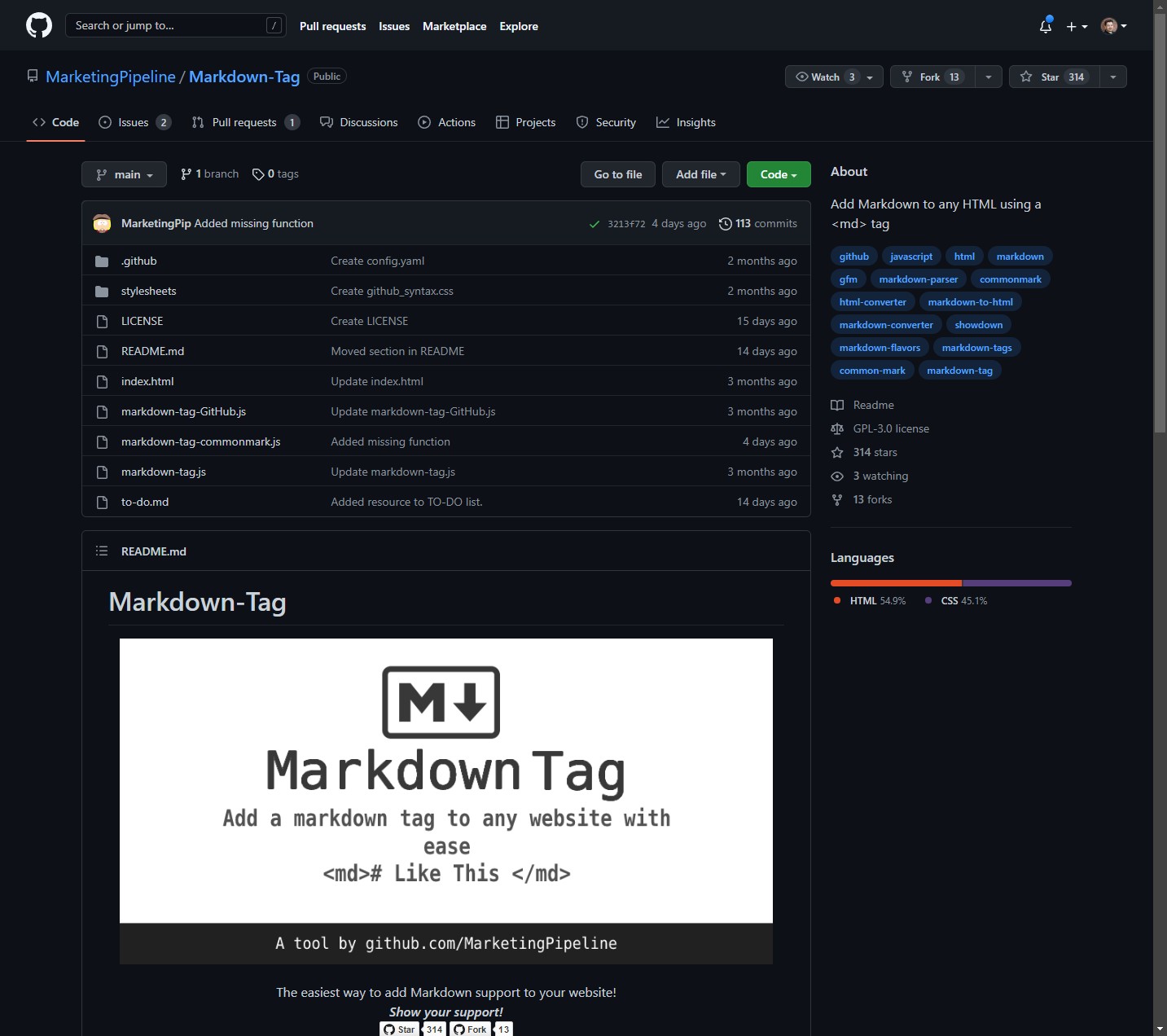Open the .github folder
The height and width of the screenshot is (1036, 1167).
[138, 261]
